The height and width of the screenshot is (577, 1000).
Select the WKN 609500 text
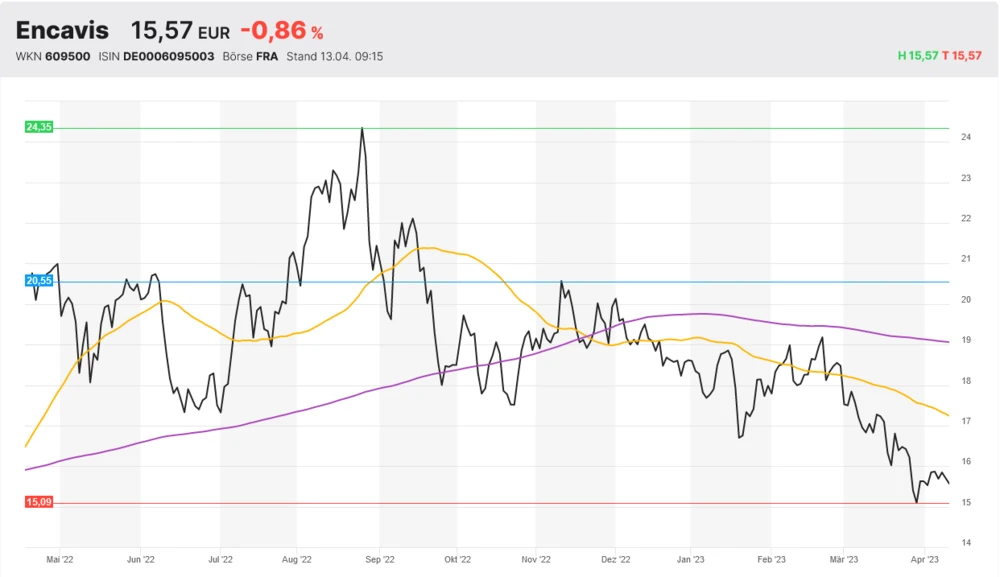click(53, 57)
